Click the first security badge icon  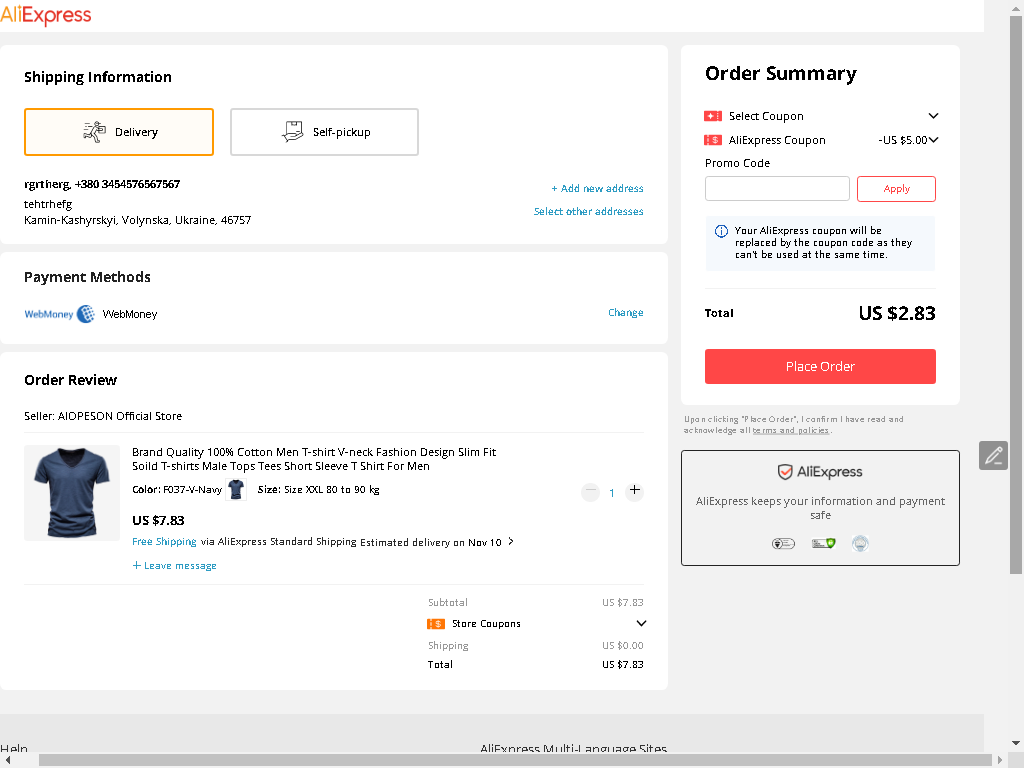783,543
